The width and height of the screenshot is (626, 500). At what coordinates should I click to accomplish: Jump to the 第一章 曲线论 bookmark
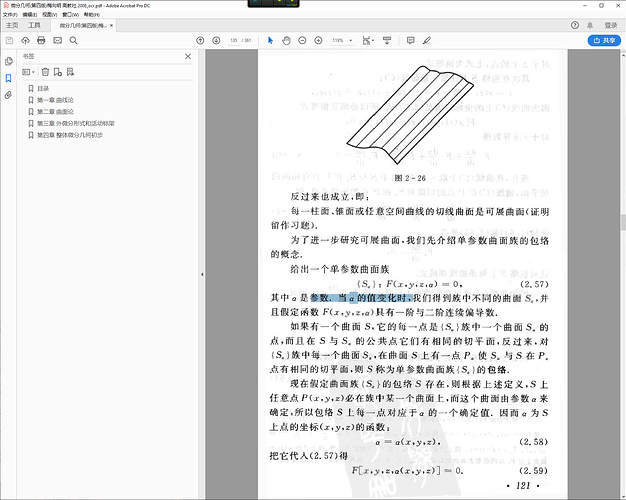tap(55, 100)
